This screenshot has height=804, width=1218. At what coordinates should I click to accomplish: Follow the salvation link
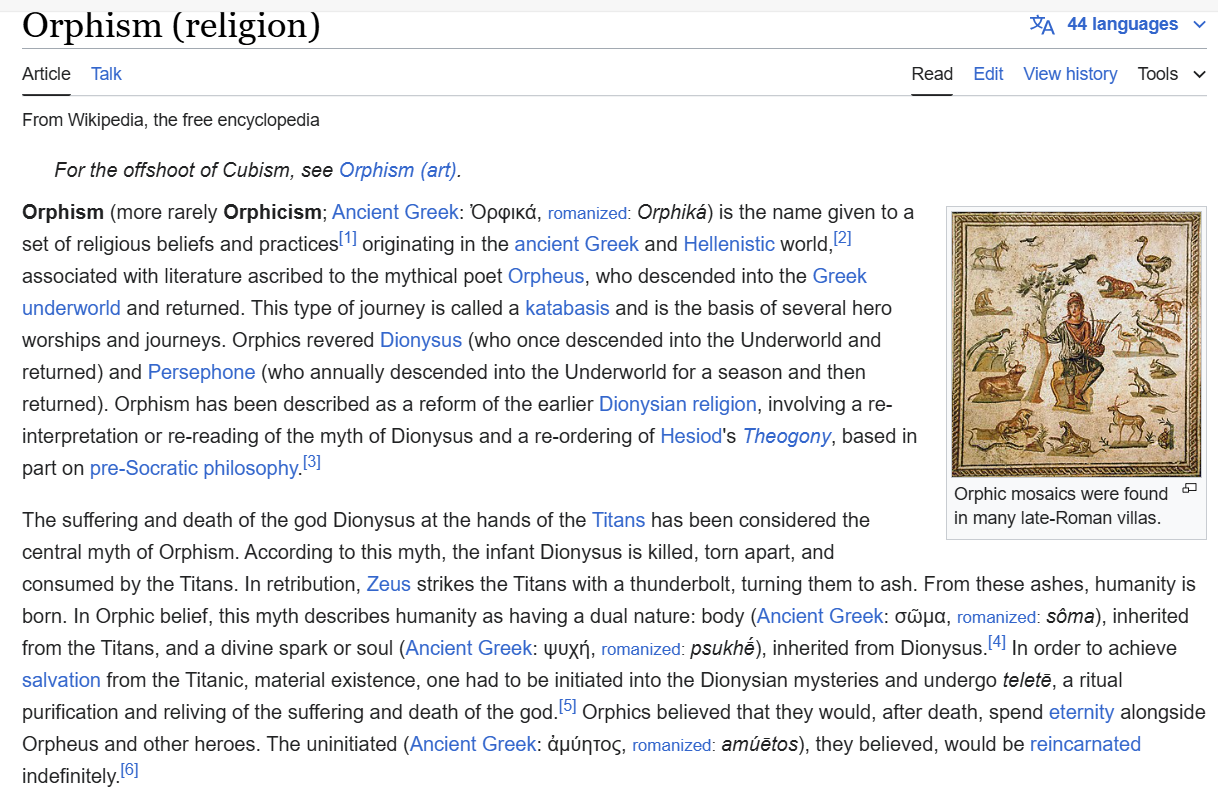point(61,680)
